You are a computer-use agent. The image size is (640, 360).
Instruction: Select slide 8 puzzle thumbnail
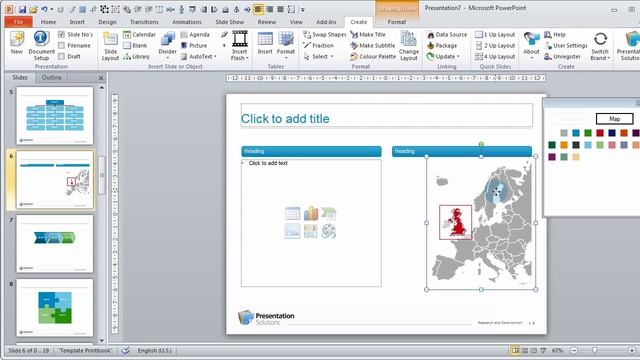[55, 308]
